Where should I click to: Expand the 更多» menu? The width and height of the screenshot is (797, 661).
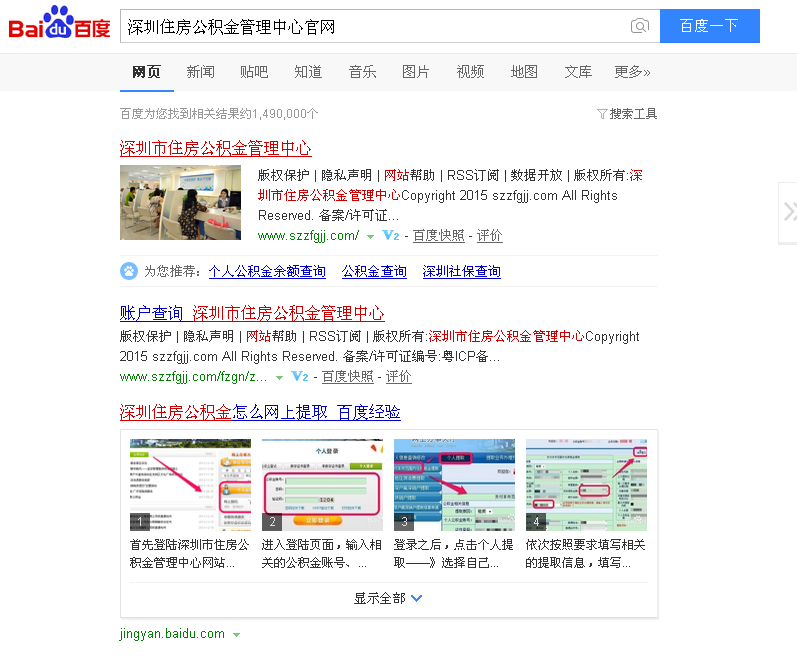(x=632, y=72)
